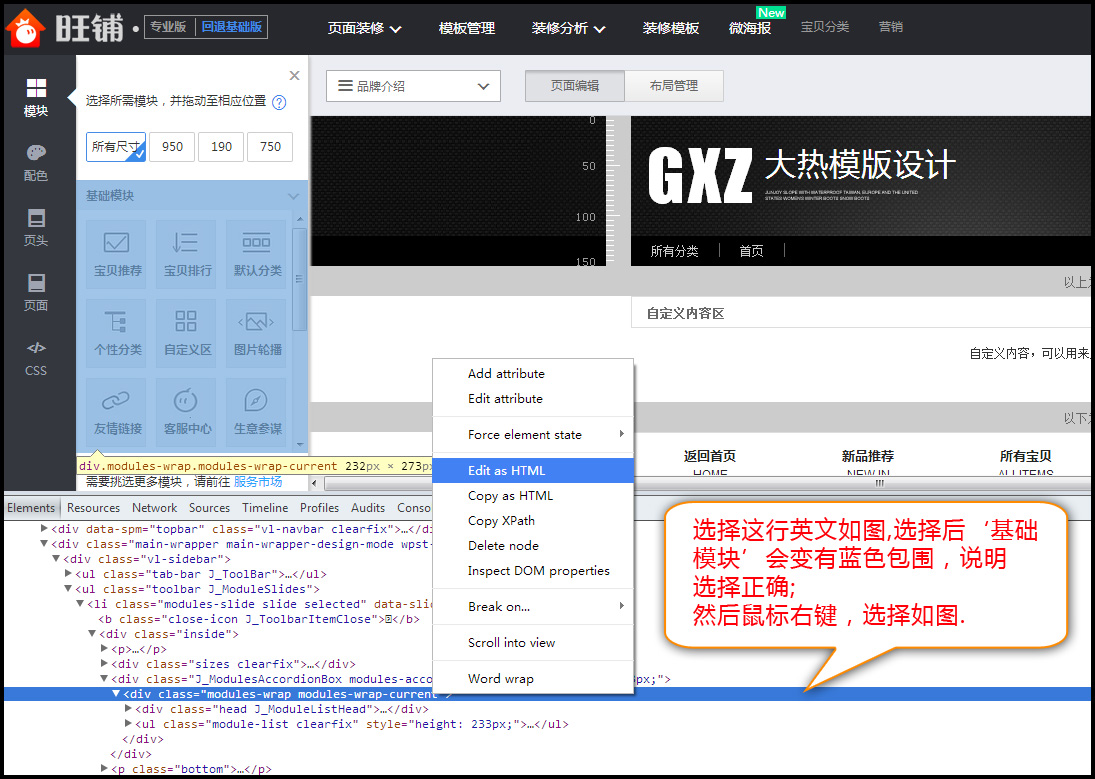Image resolution: width=1095 pixels, height=779 pixels.
Task: Choose Scroll into view menu entry
Action: [x=533, y=643]
